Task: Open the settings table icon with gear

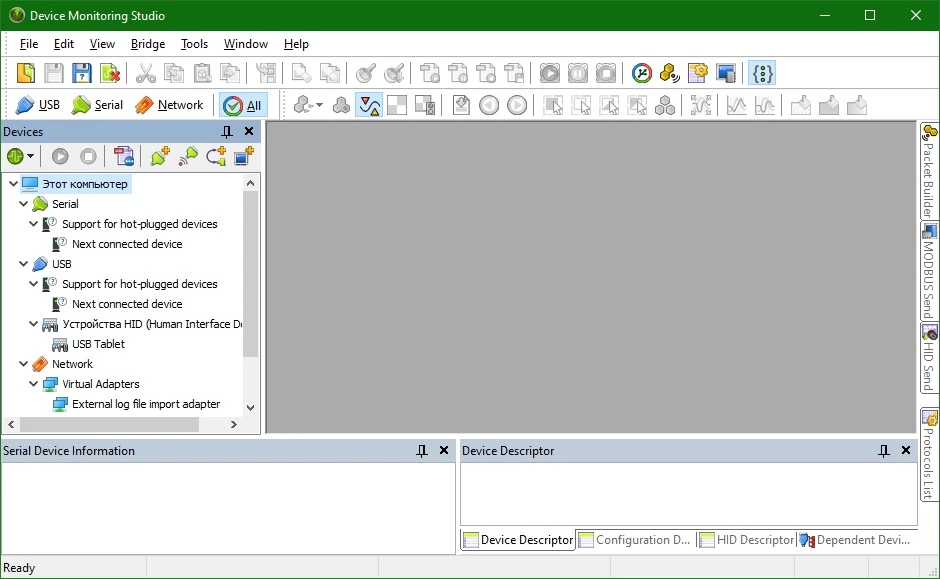Action: click(697, 73)
